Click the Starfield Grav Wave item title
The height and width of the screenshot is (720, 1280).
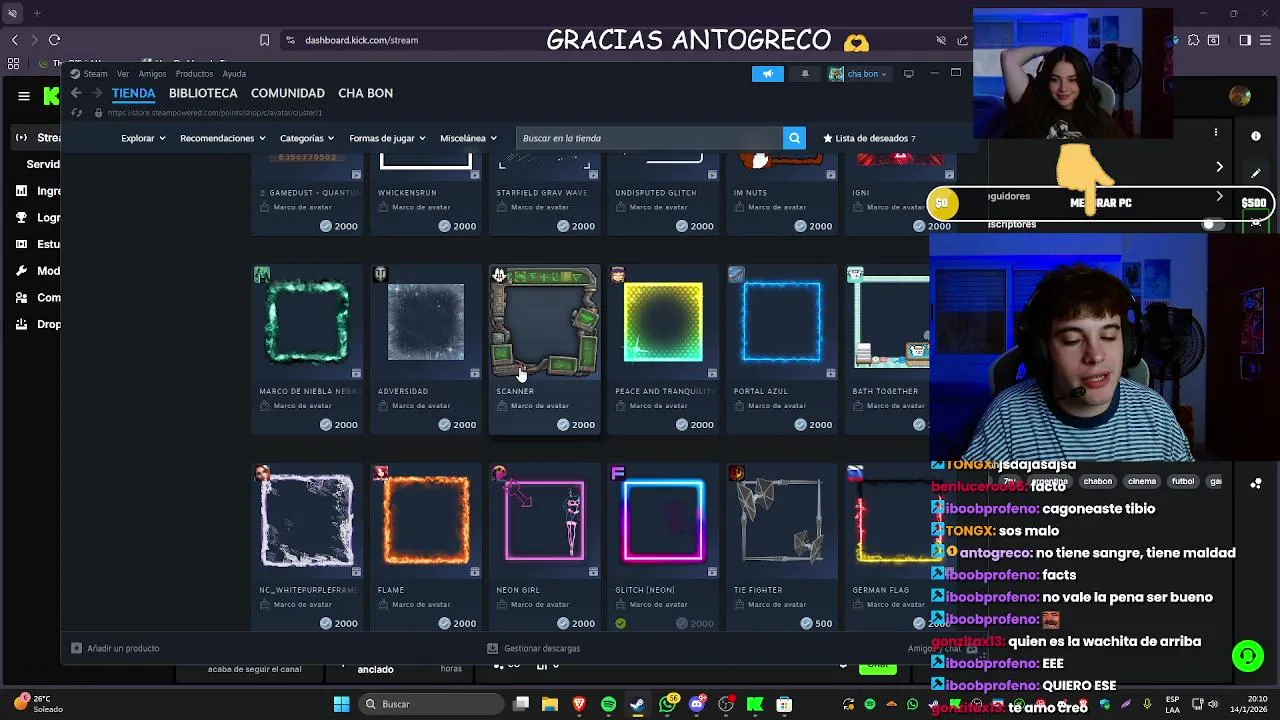(x=542, y=193)
